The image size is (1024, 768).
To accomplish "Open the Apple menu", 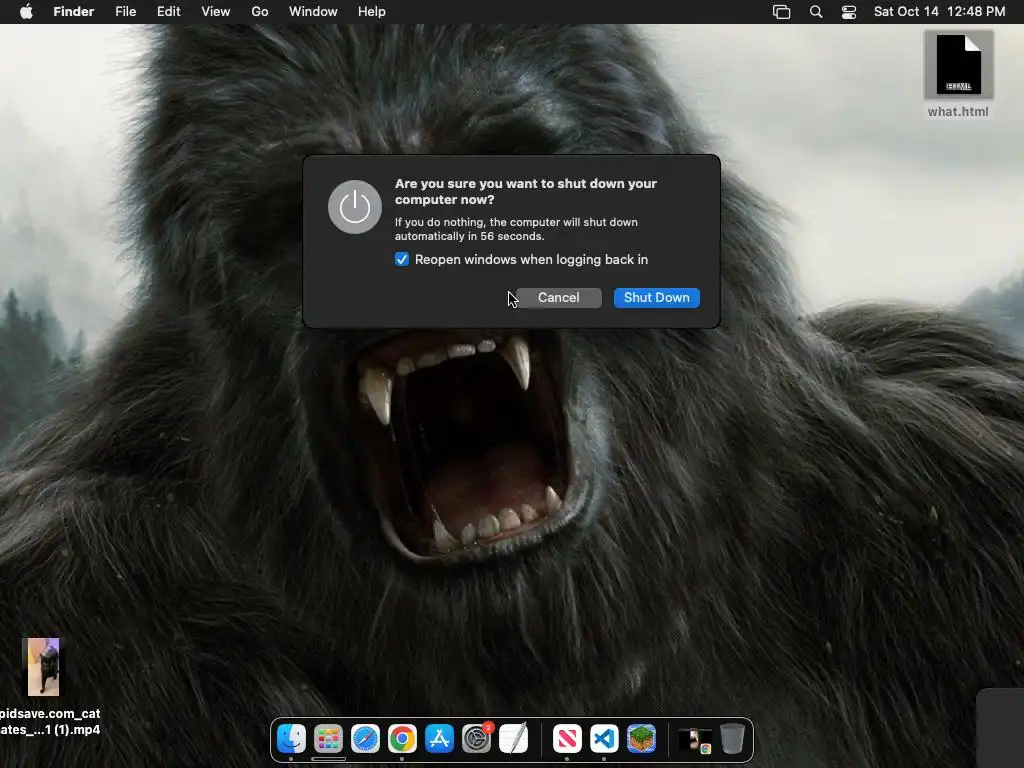I will click(26, 12).
